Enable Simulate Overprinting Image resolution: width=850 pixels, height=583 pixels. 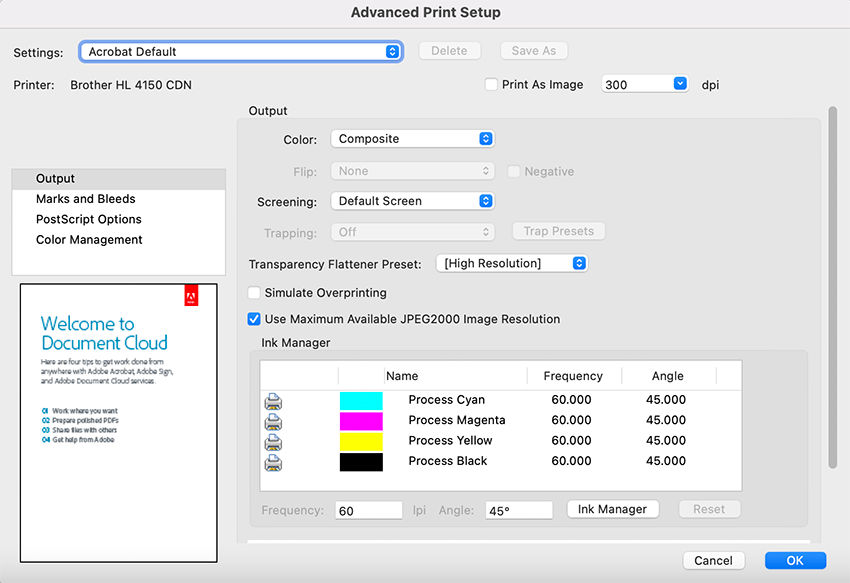(255, 293)
